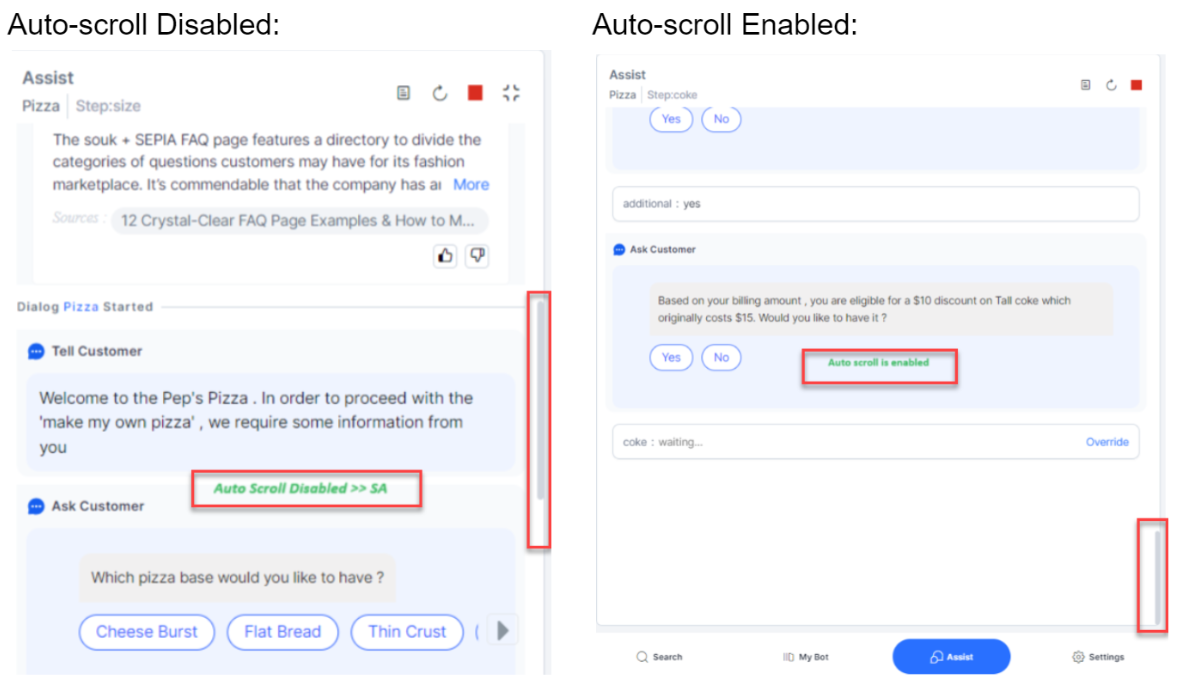Image resolution: width=1180 pixels, height=687 pixels.
Task: Click refresh icon in right Assist panel
Action: pos(1111,85)
